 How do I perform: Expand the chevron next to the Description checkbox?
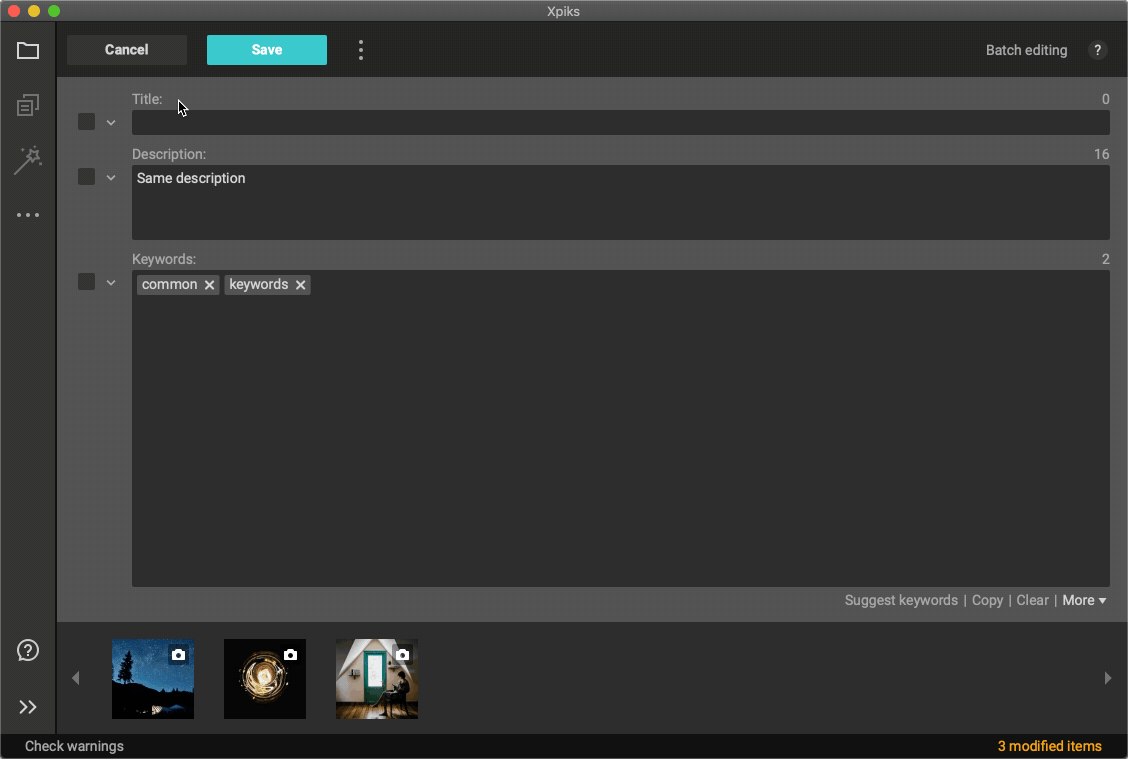(x=111, y=176)
